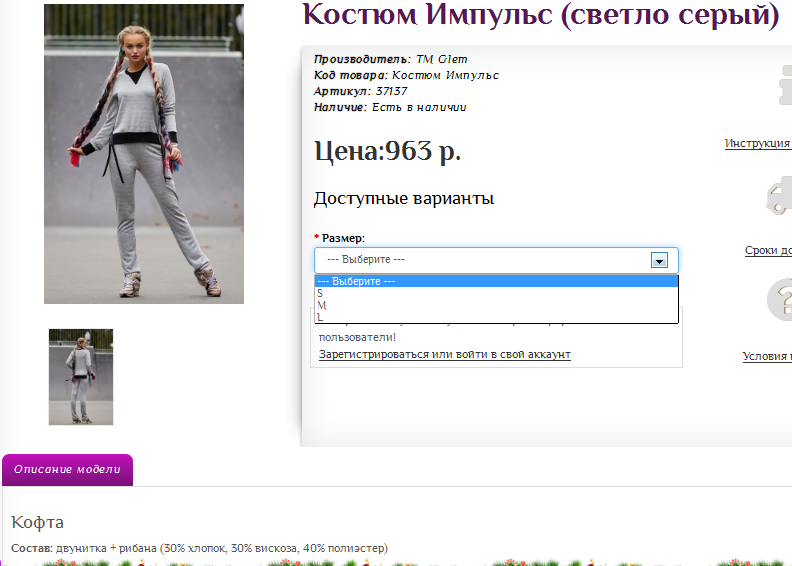Open the 'Условия' link
This screenshot has height=566, width=792.
tap(767, 356)
